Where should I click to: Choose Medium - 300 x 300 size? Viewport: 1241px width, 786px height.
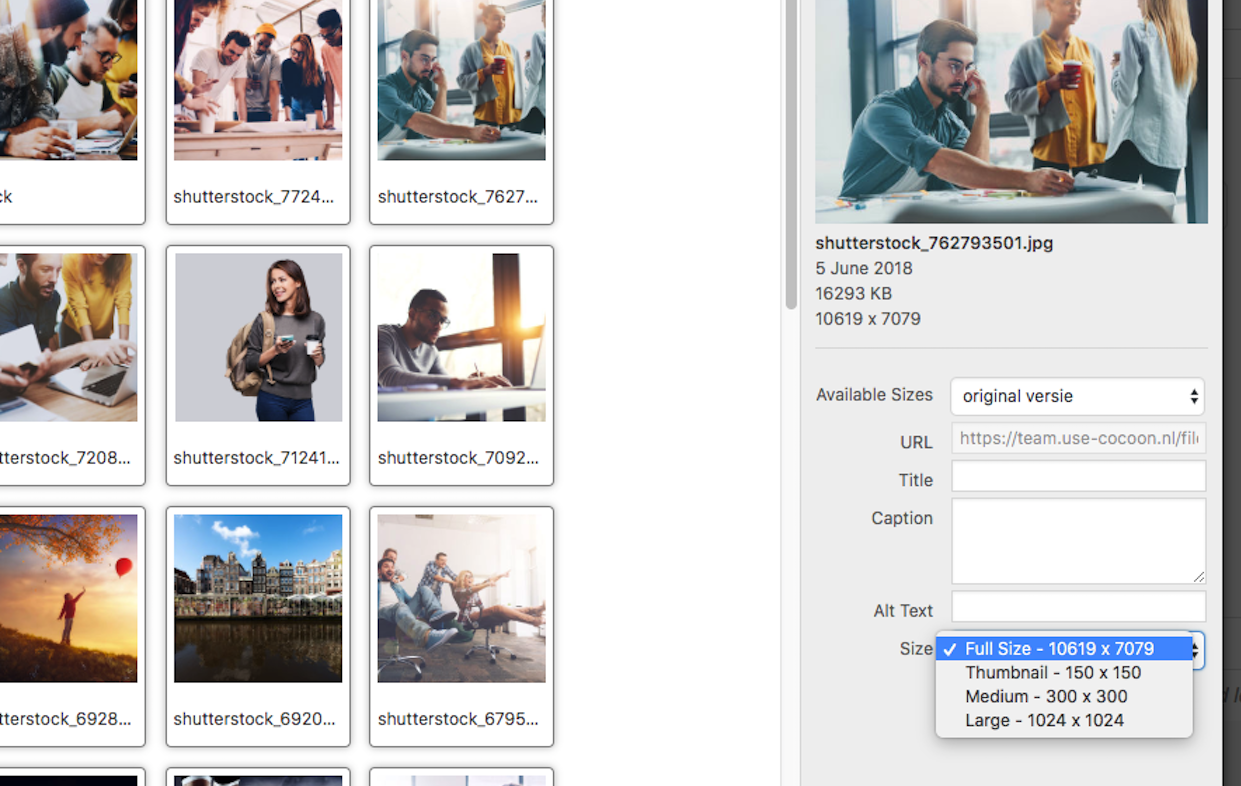1064,697
